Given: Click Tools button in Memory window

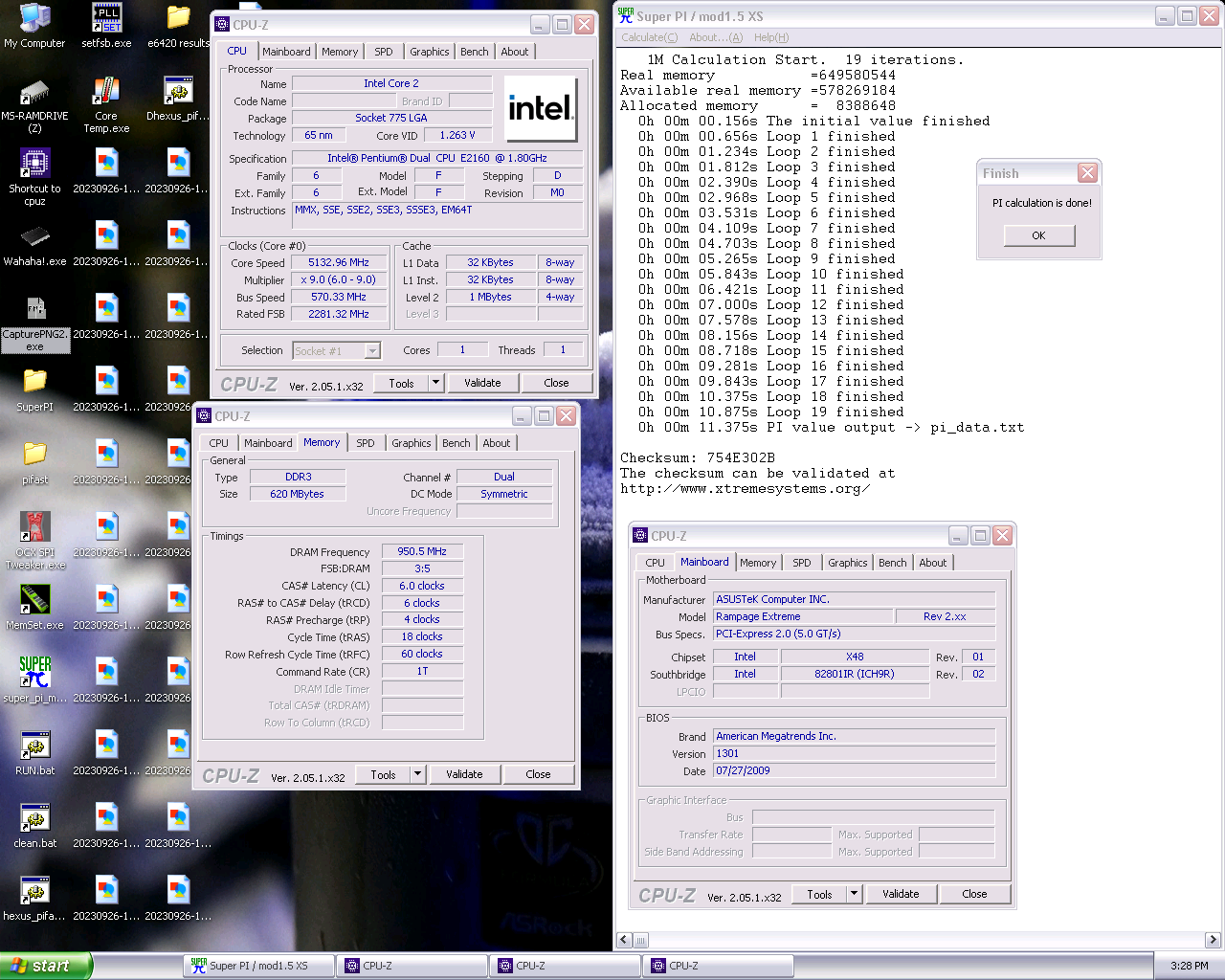Looking at the screenshot, I should coord(383,774).
